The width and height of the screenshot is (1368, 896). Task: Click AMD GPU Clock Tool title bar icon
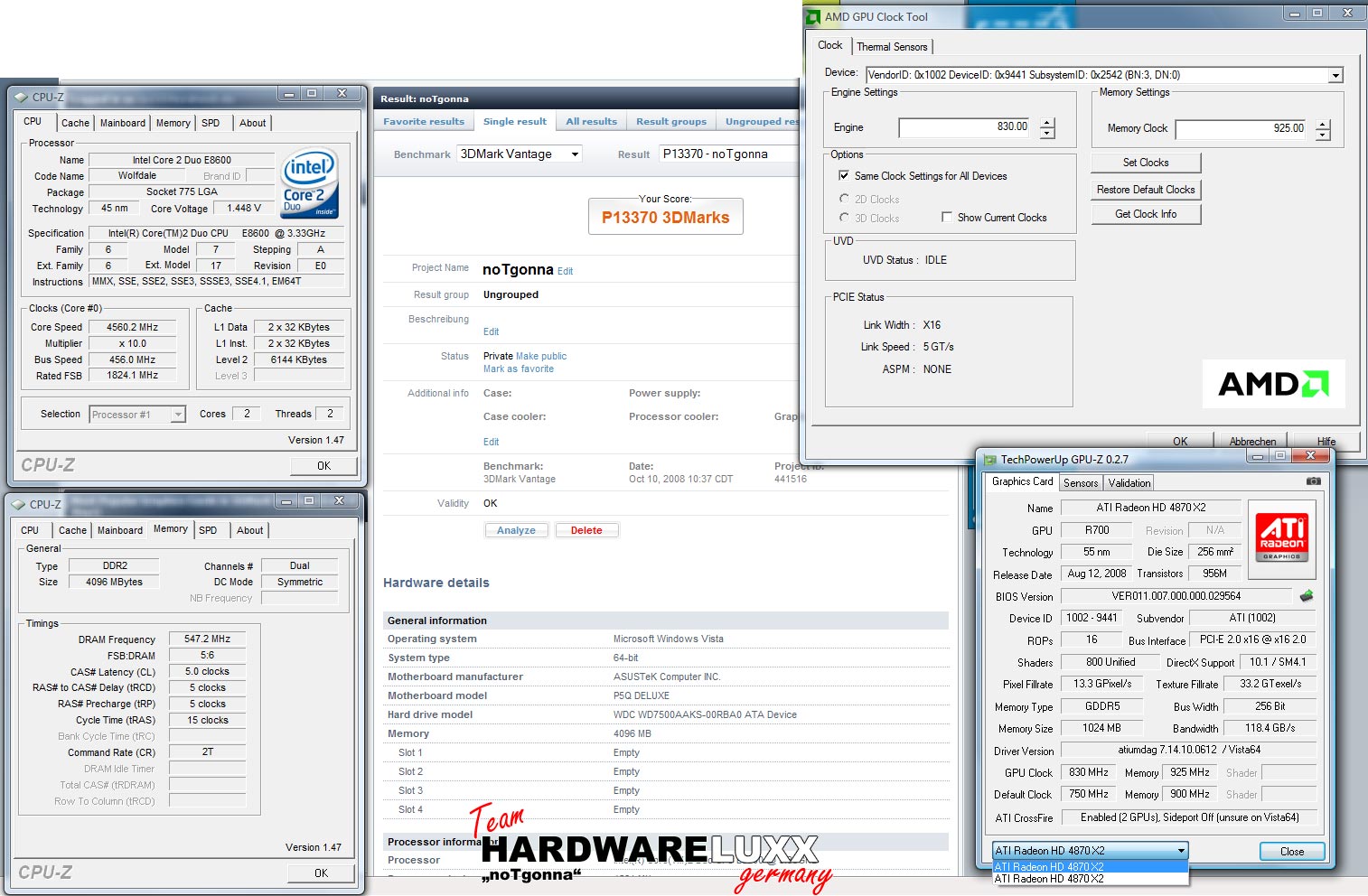pyautogui.click(x=812, y=17)
